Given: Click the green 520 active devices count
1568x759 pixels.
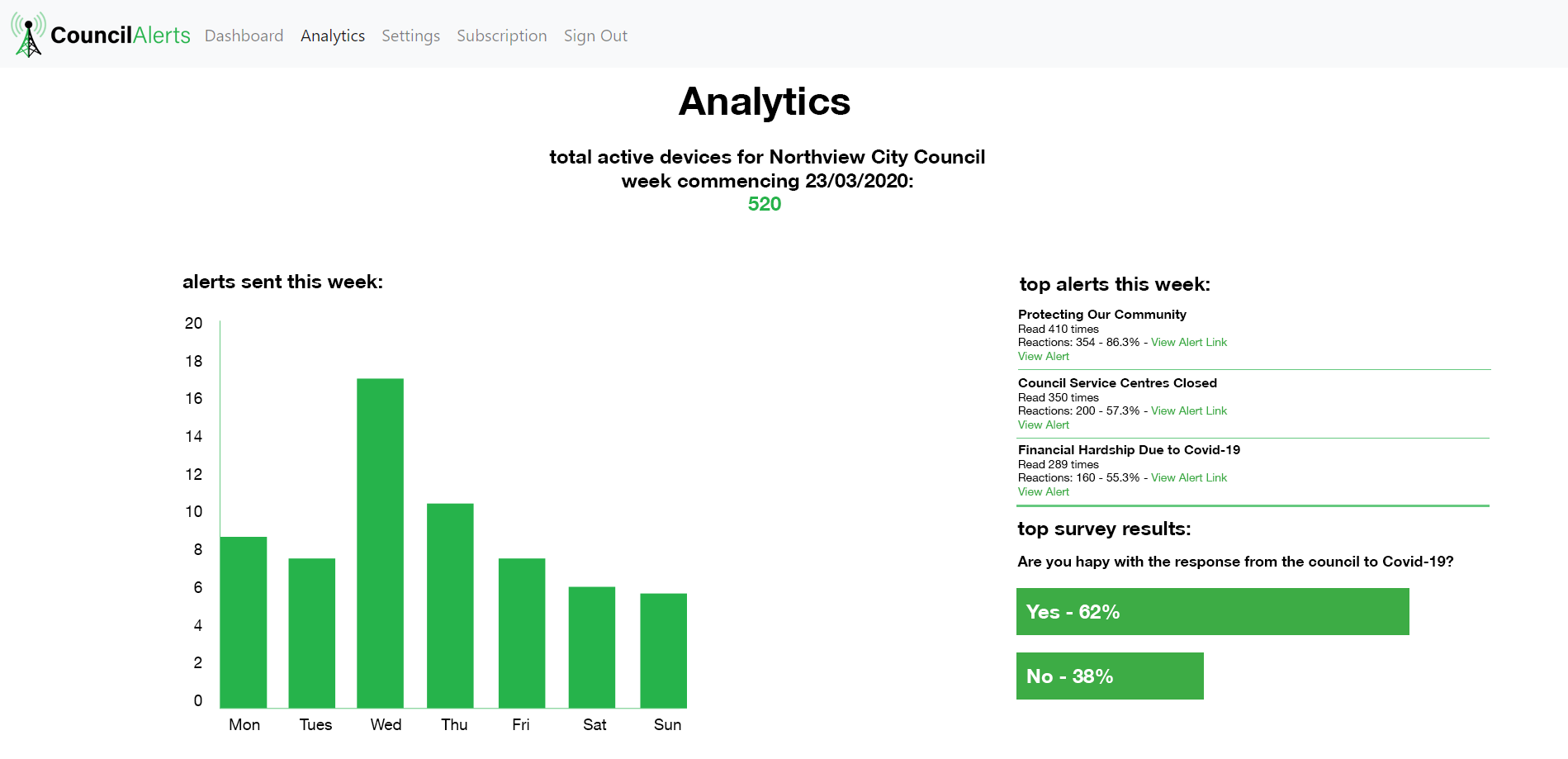Looking at the screenshot, I should pyautogui.click(x=765, y=204).
